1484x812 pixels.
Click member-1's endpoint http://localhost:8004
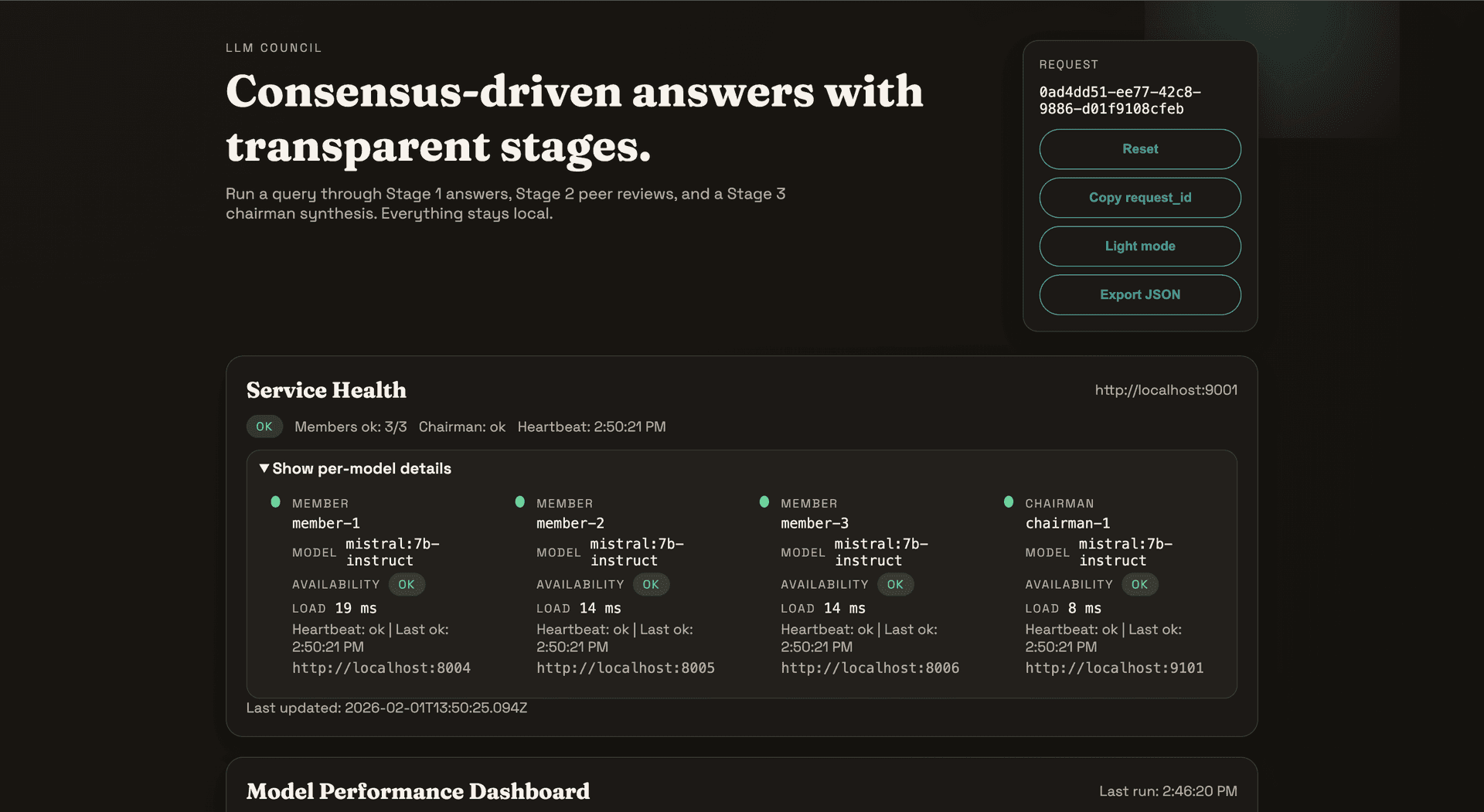(381, 668)
